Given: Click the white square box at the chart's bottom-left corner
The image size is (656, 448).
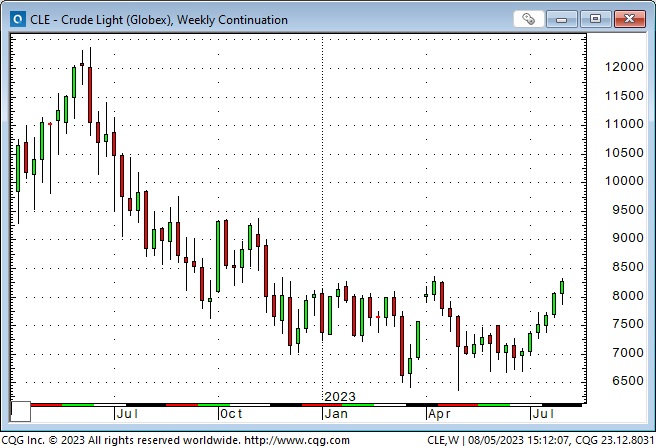Looking at the screenshot, I should click(20, 412).
